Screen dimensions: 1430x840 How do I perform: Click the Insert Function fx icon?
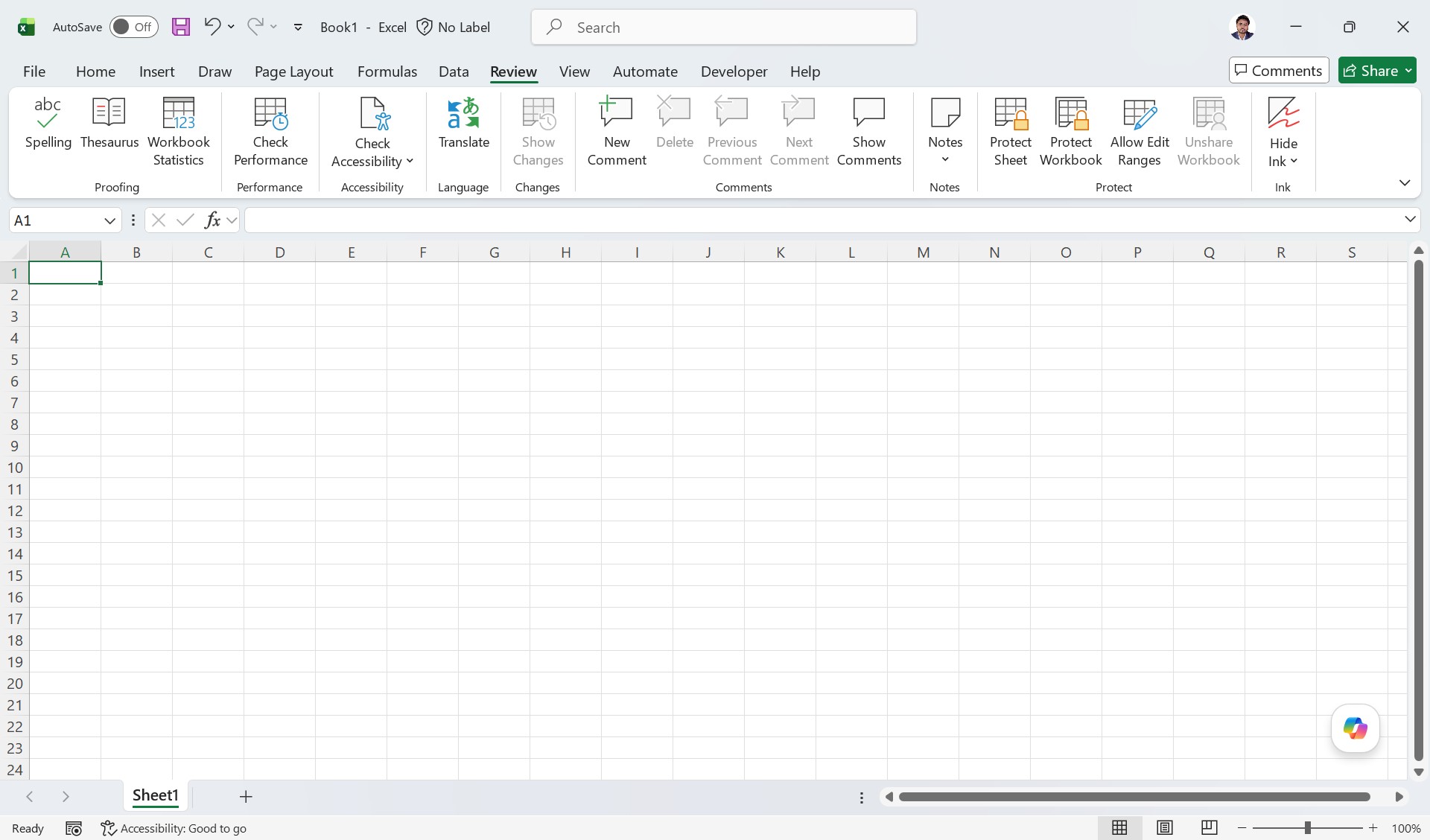(x=212, y=220)
